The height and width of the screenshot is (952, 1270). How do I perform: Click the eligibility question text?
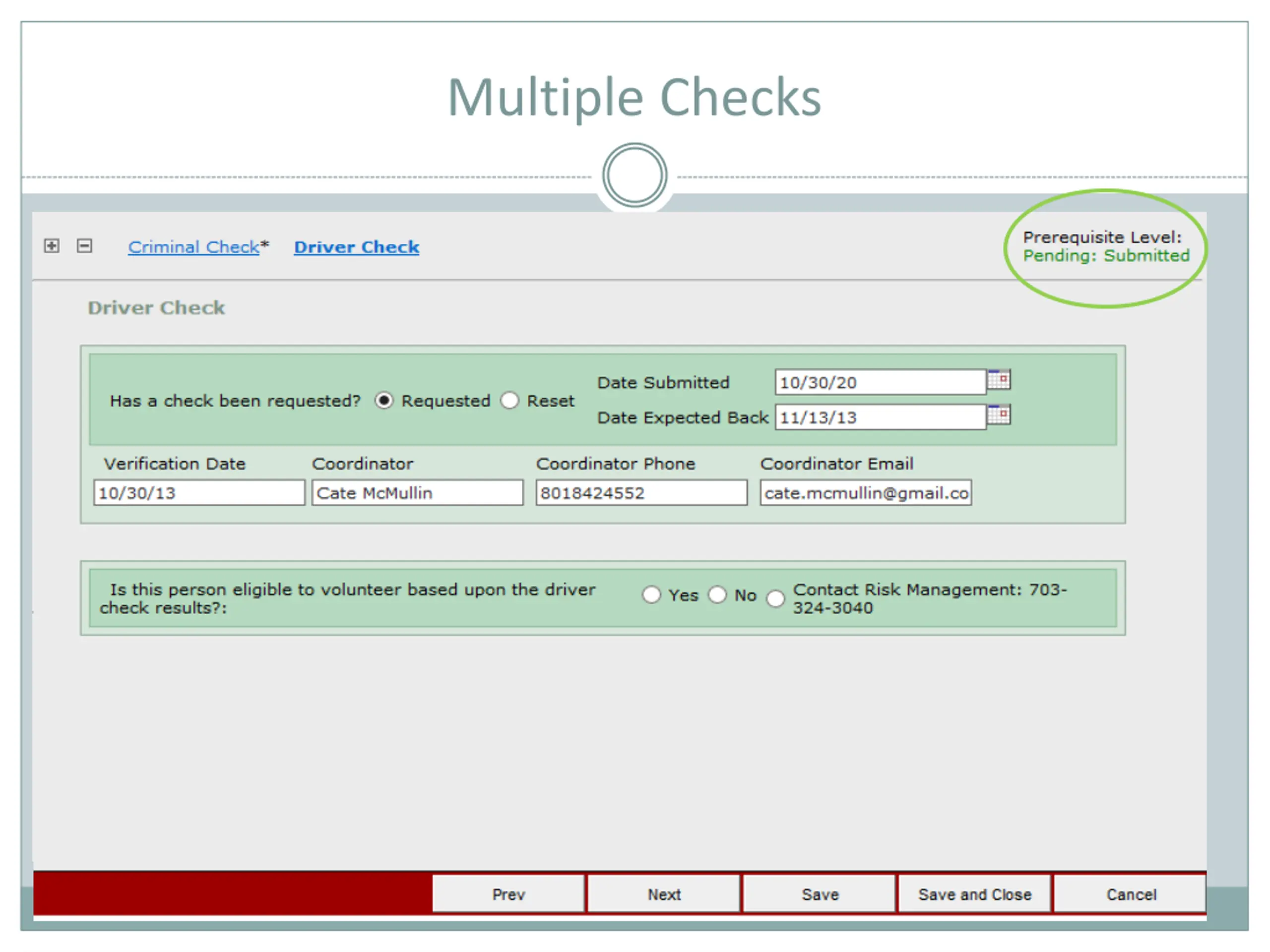click(x=348, y=598)
